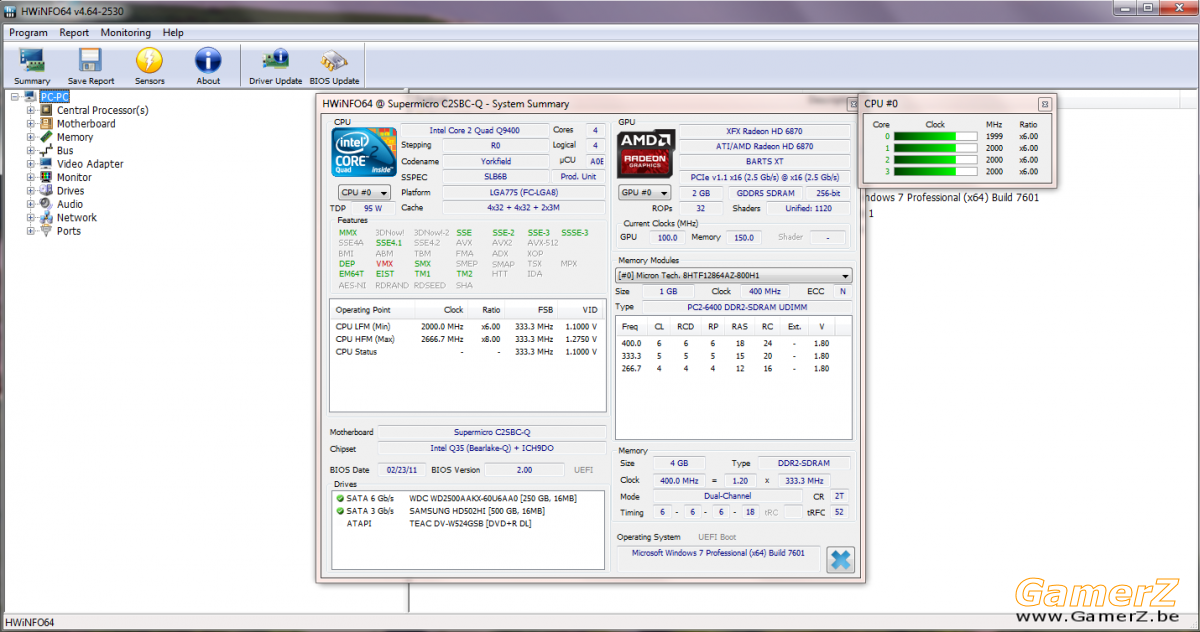Click the Save Report floppy icon
The width and height of the screenshot is (1200, 632).
point(91,66)
